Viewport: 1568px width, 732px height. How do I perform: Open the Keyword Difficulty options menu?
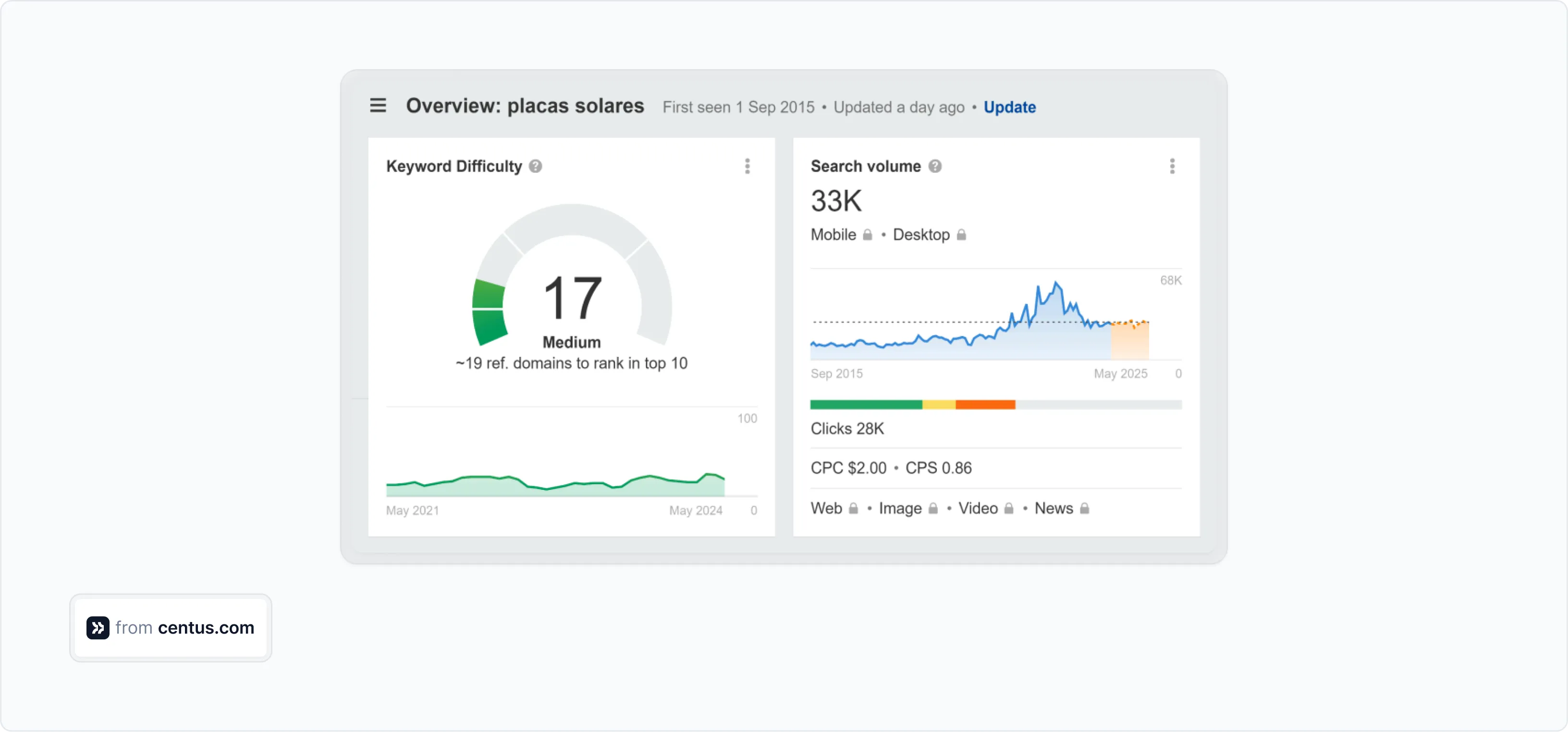point(747,166)
